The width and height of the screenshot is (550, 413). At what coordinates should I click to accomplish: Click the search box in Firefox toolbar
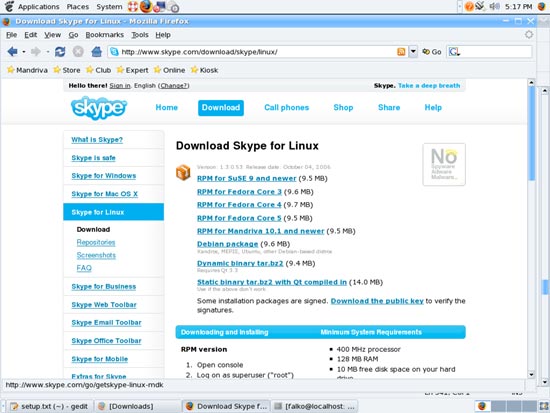(489, 52)
